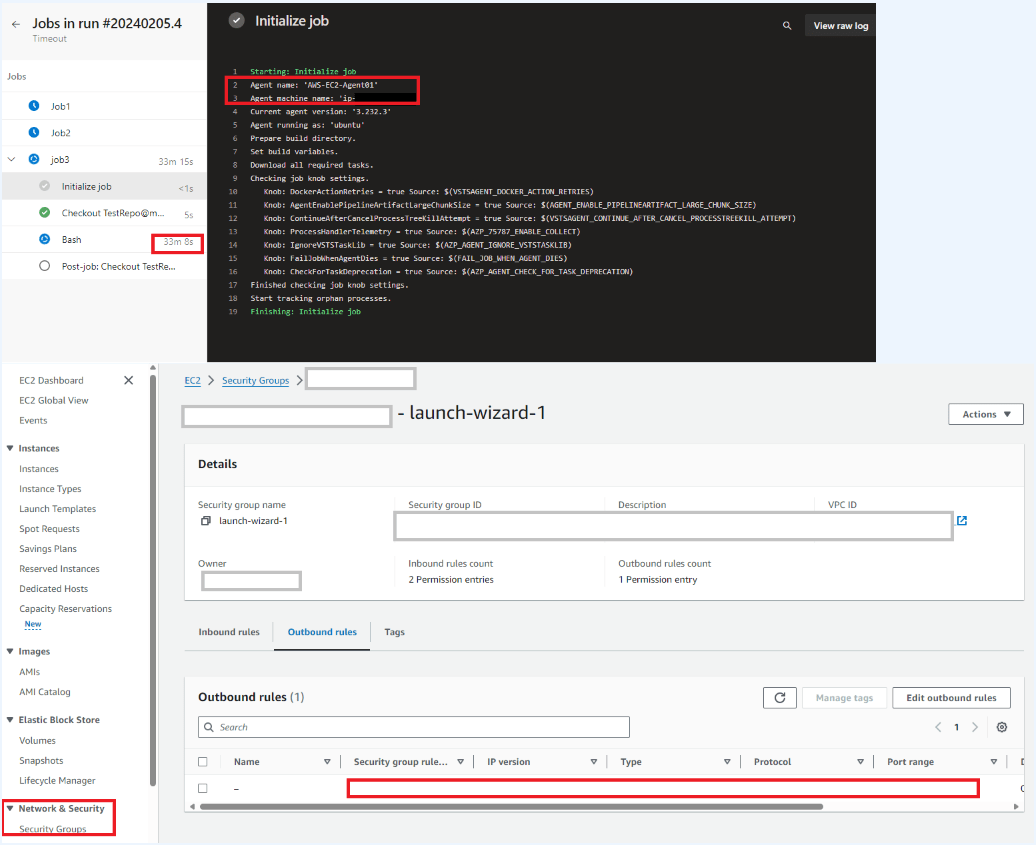Open the Tags tab
Screen dimensions: 1036x845
[394, 632]
